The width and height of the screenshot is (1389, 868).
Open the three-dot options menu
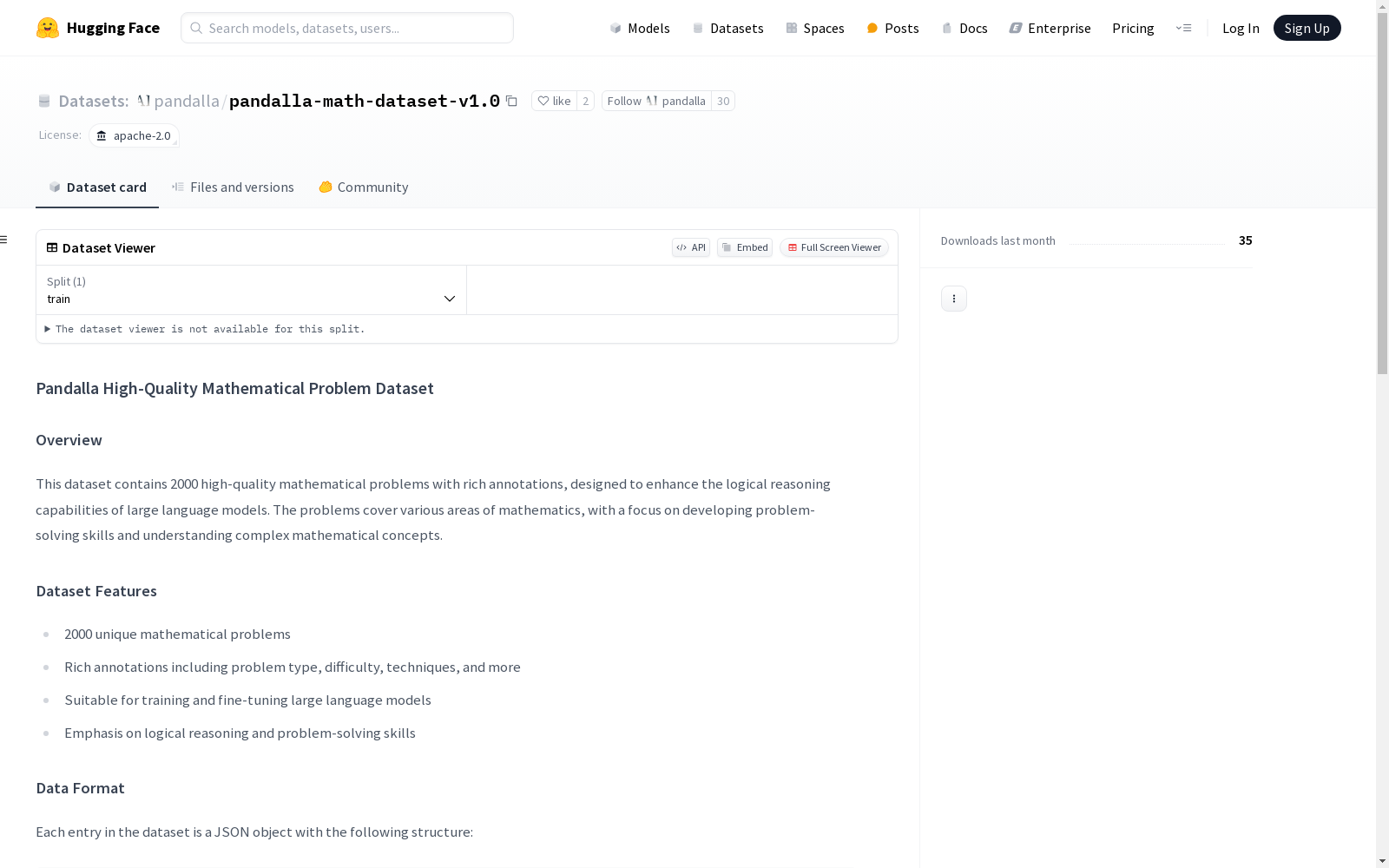pos(953,299)
